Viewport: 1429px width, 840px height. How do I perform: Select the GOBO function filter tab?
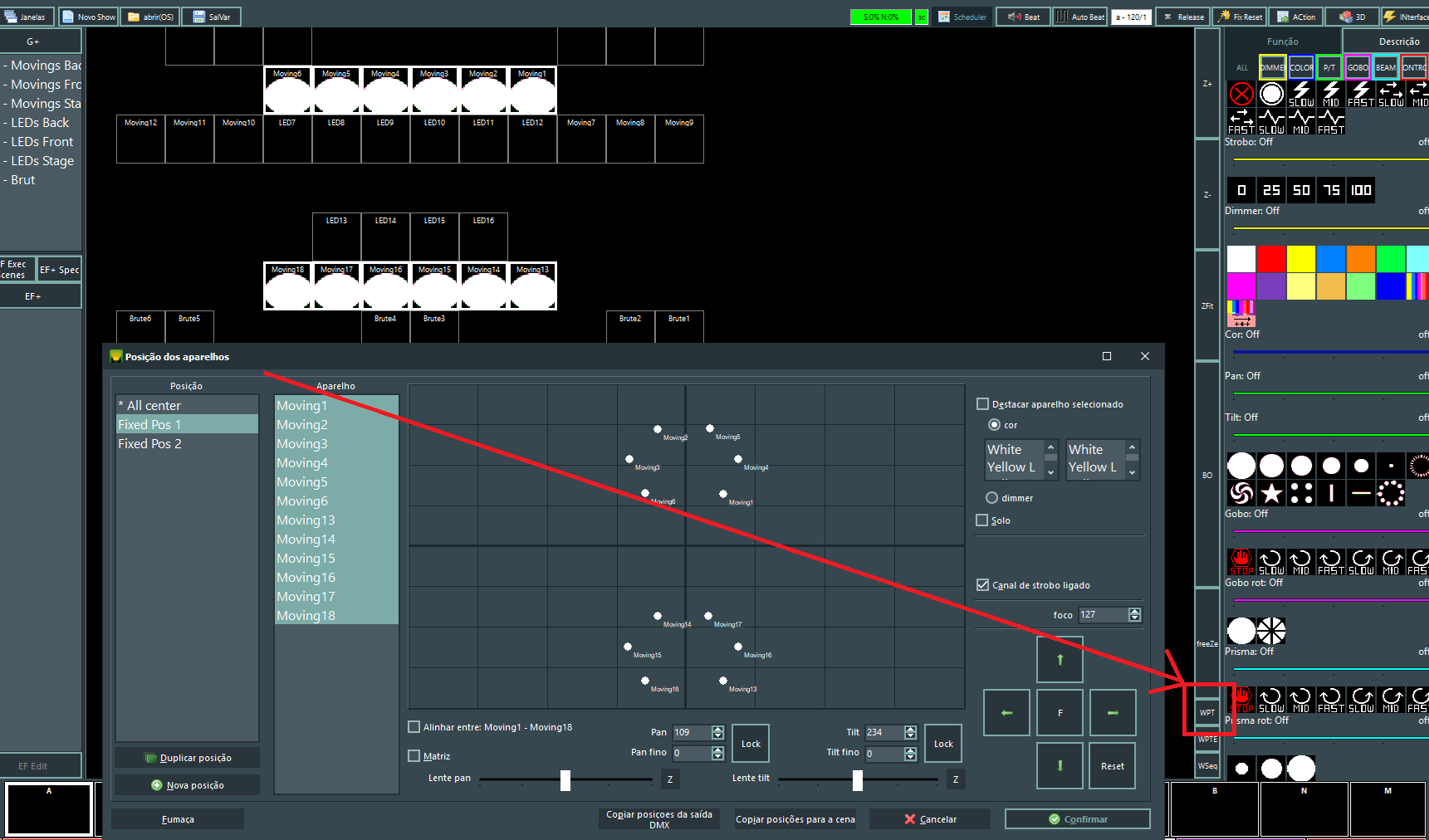[x=1358, y=67]
